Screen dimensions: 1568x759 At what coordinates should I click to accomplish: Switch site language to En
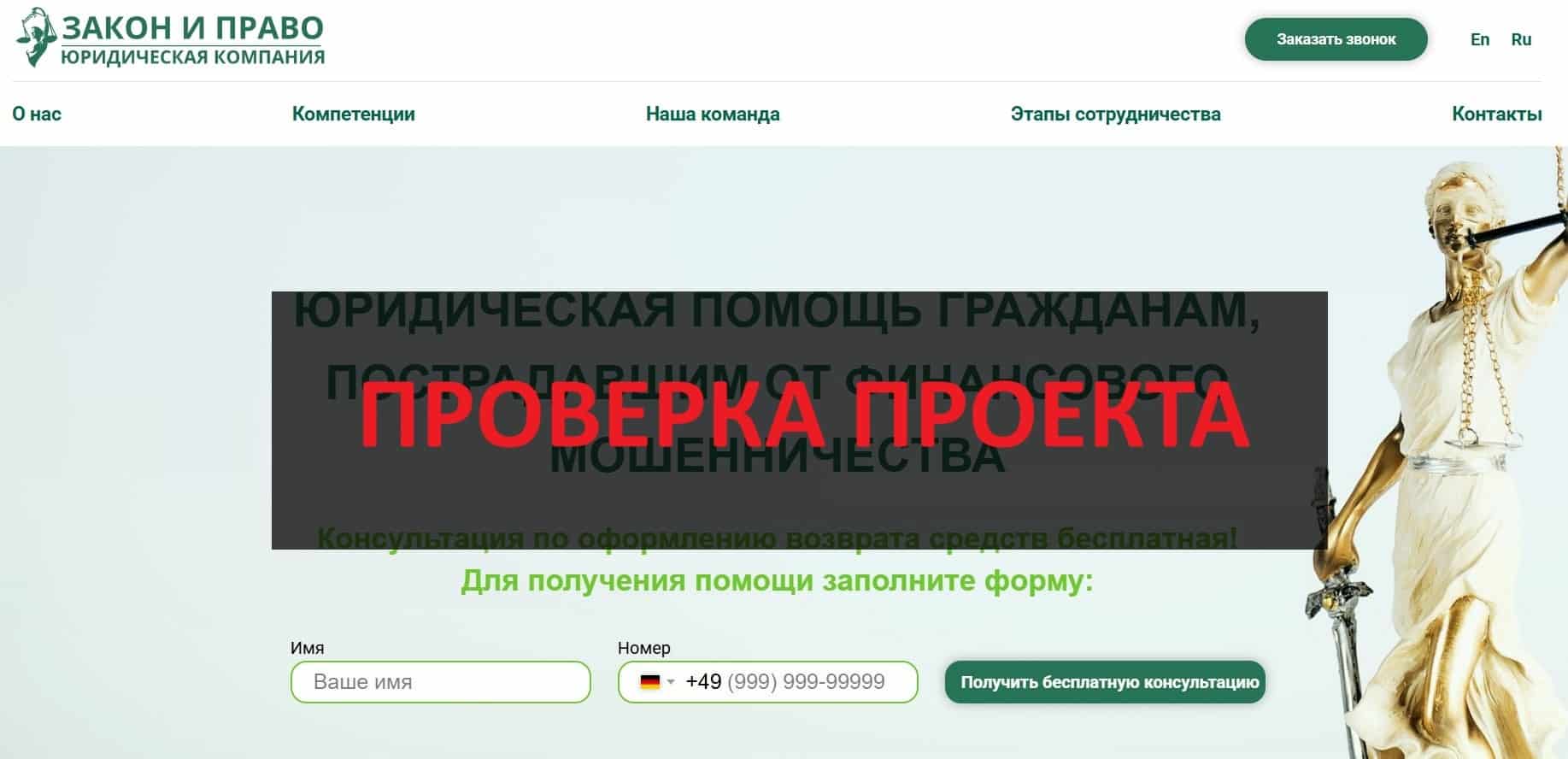pyautogui.click(x=1479, y=39)
